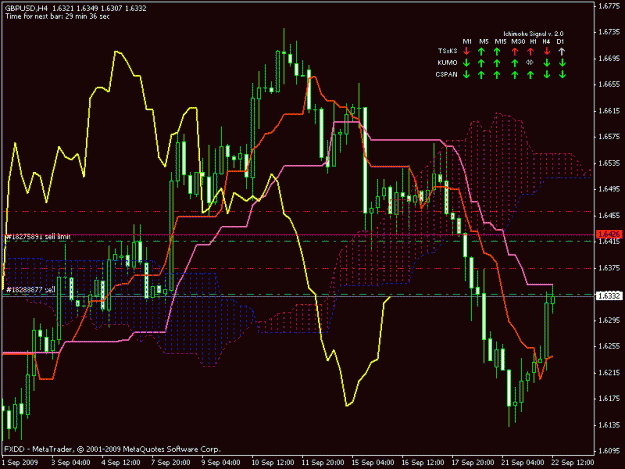The height and width of the screenshot is (469, 625).
Task: Click the 1.6255 price axis label
Action: tap(609, 346)
